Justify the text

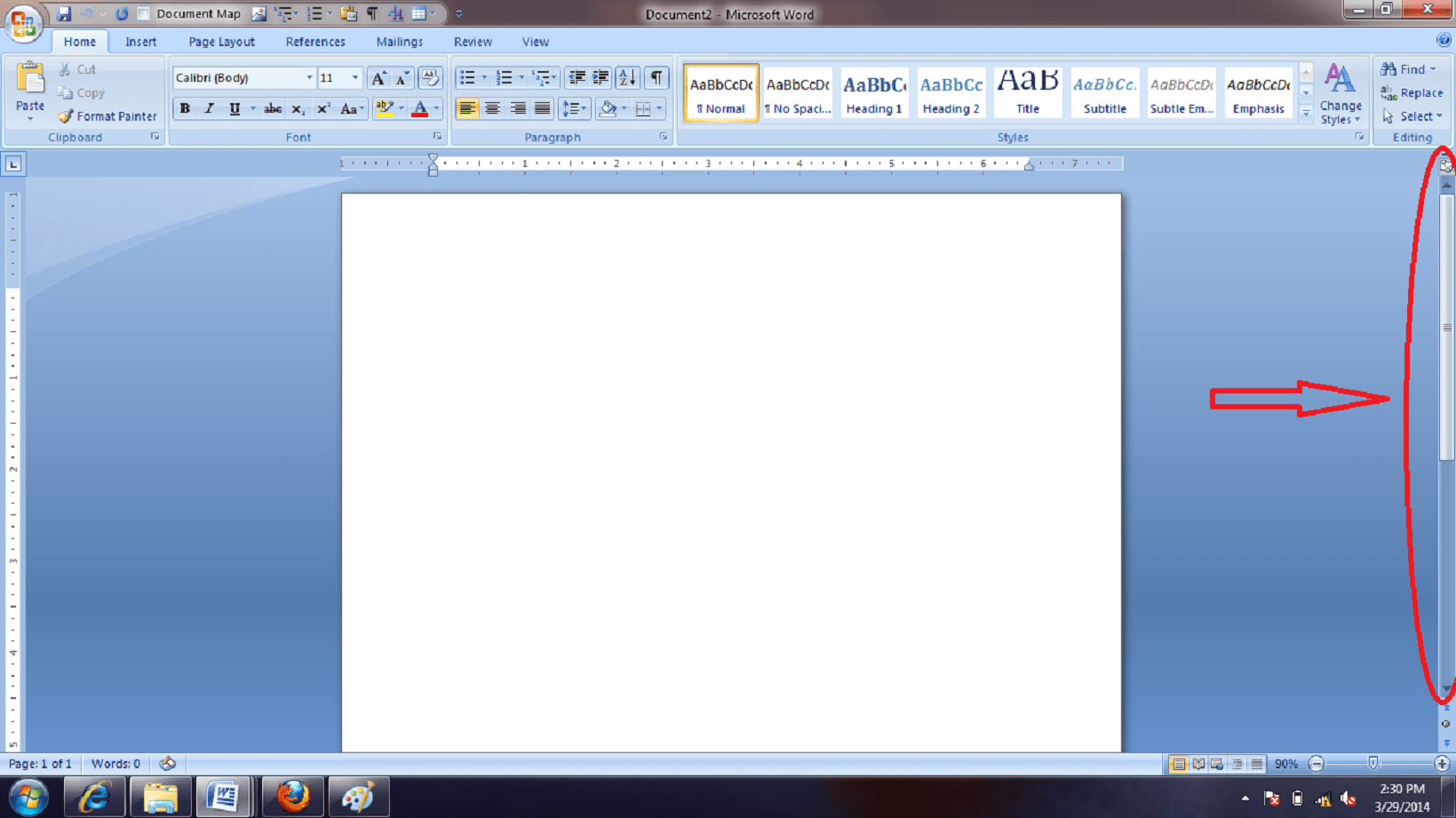click(x=542, y=108)
